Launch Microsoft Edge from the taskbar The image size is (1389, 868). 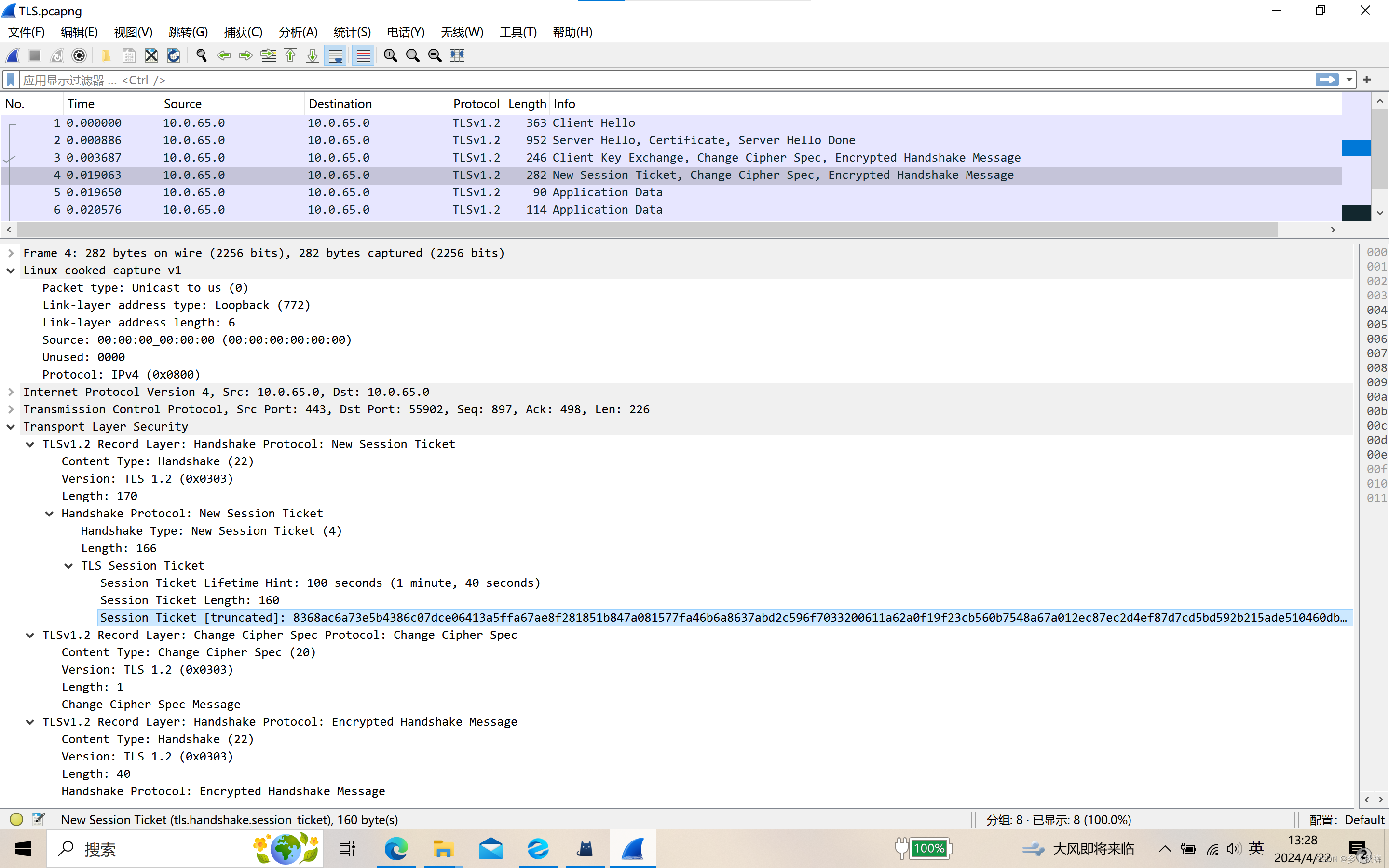point(396,849)
